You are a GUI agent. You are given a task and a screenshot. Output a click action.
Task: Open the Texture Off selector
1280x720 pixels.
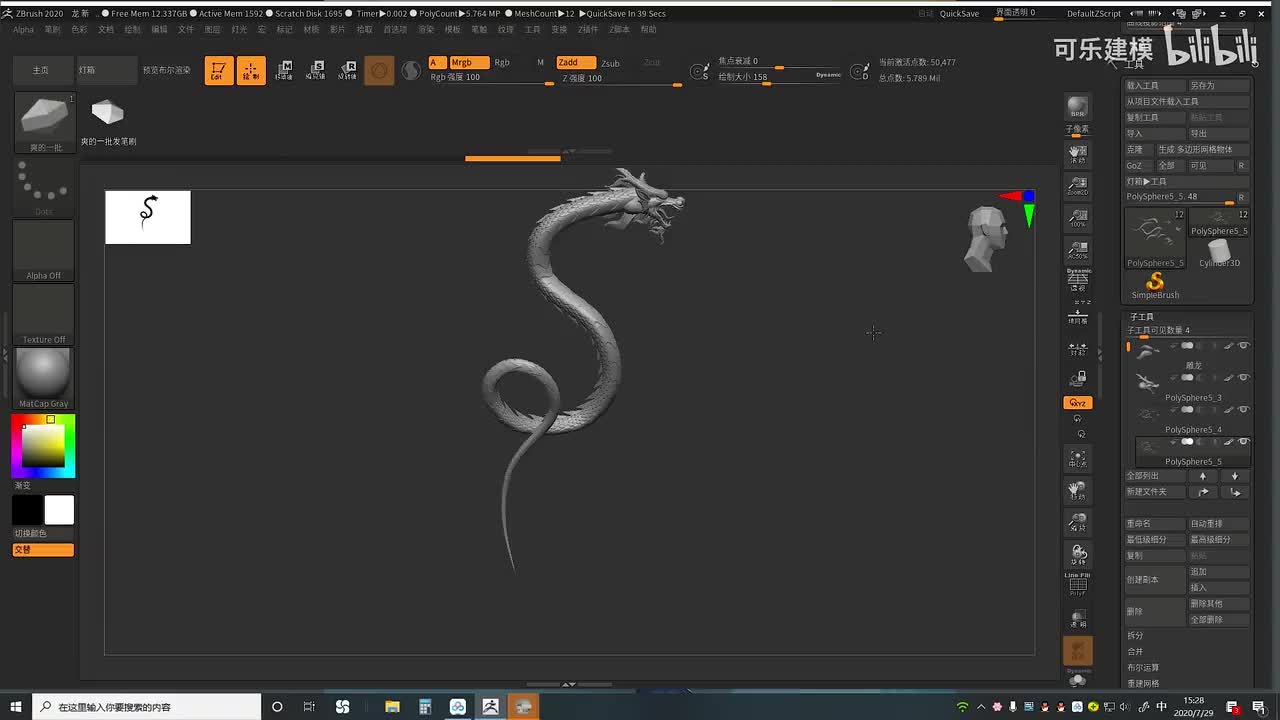click(x=44, y=315)
